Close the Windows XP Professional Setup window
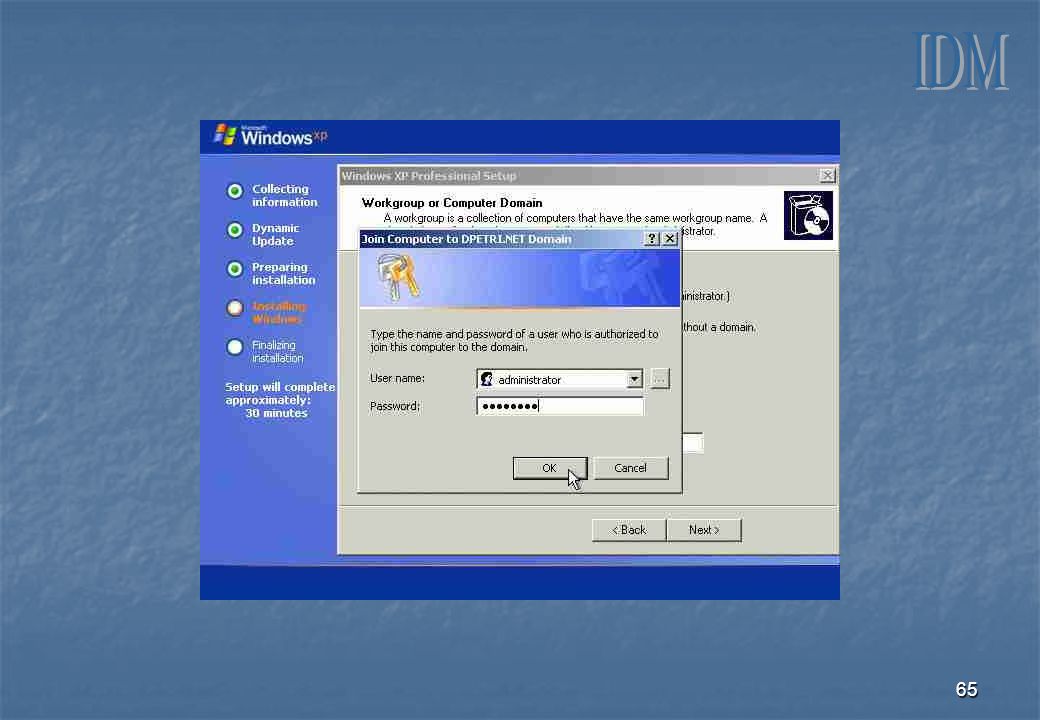Viewport: 1040px width, 720px height. (x=827, y=175)
